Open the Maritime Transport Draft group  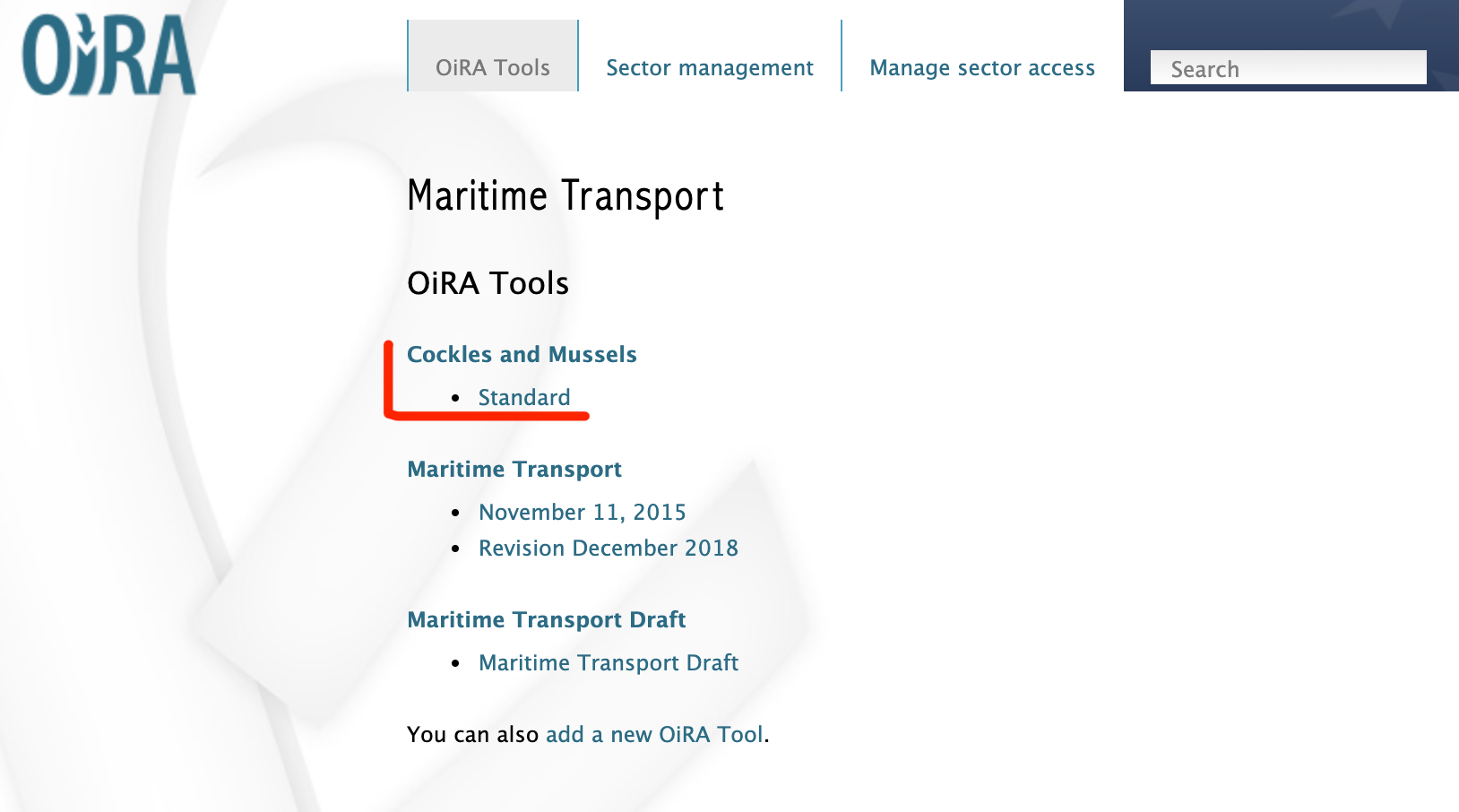[547, 619]
